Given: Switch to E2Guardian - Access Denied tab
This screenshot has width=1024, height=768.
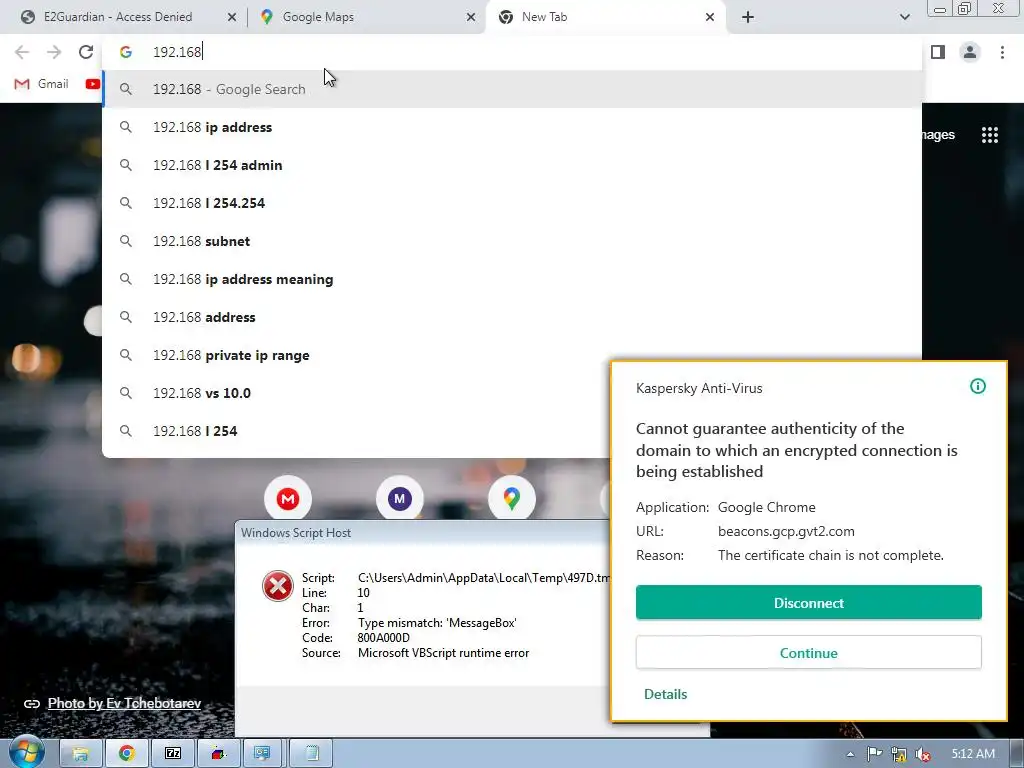Looking at the screenshot, I should tap(129, 17).
